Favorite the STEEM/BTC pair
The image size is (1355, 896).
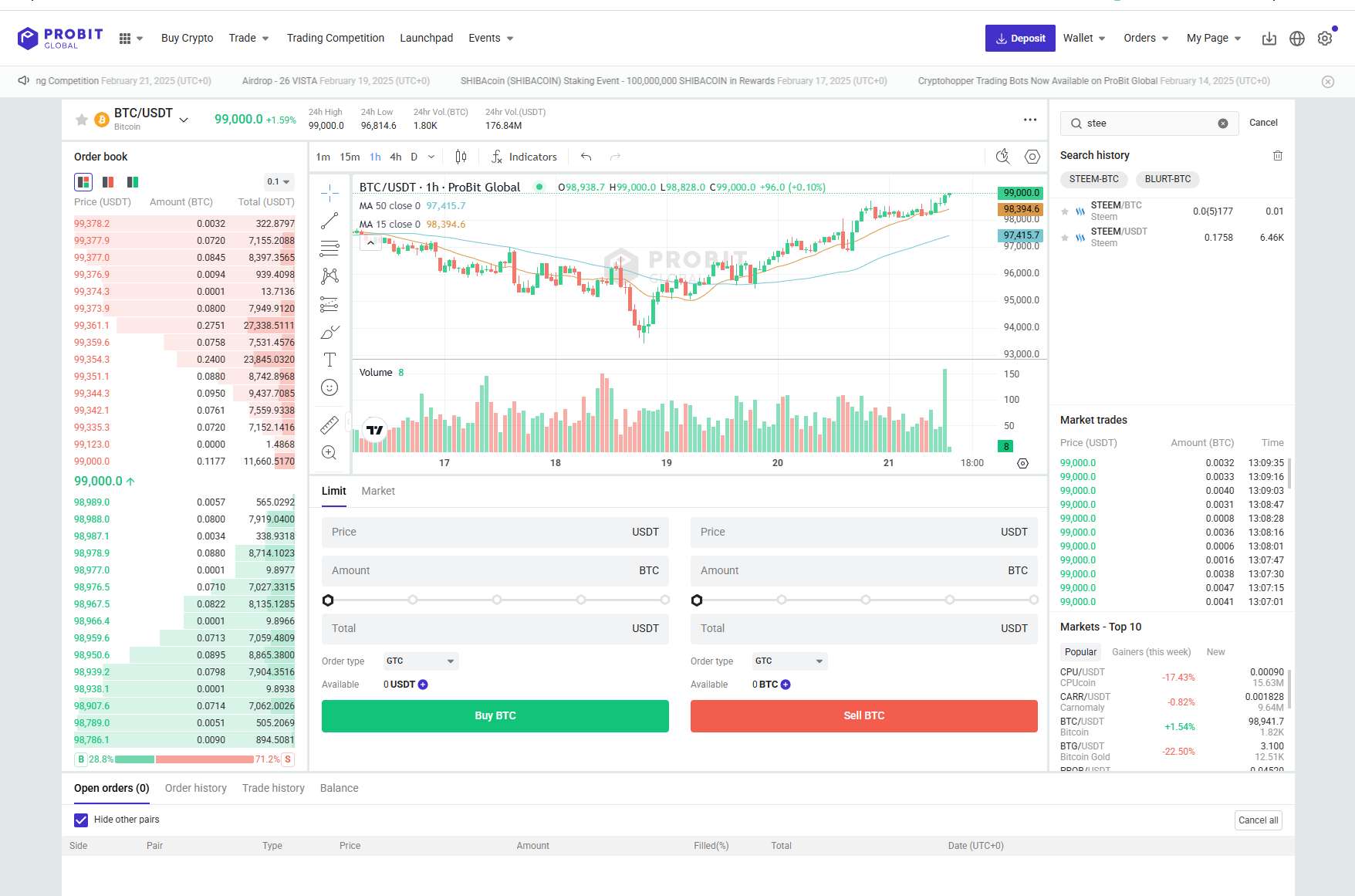(x=1065, y=211)
